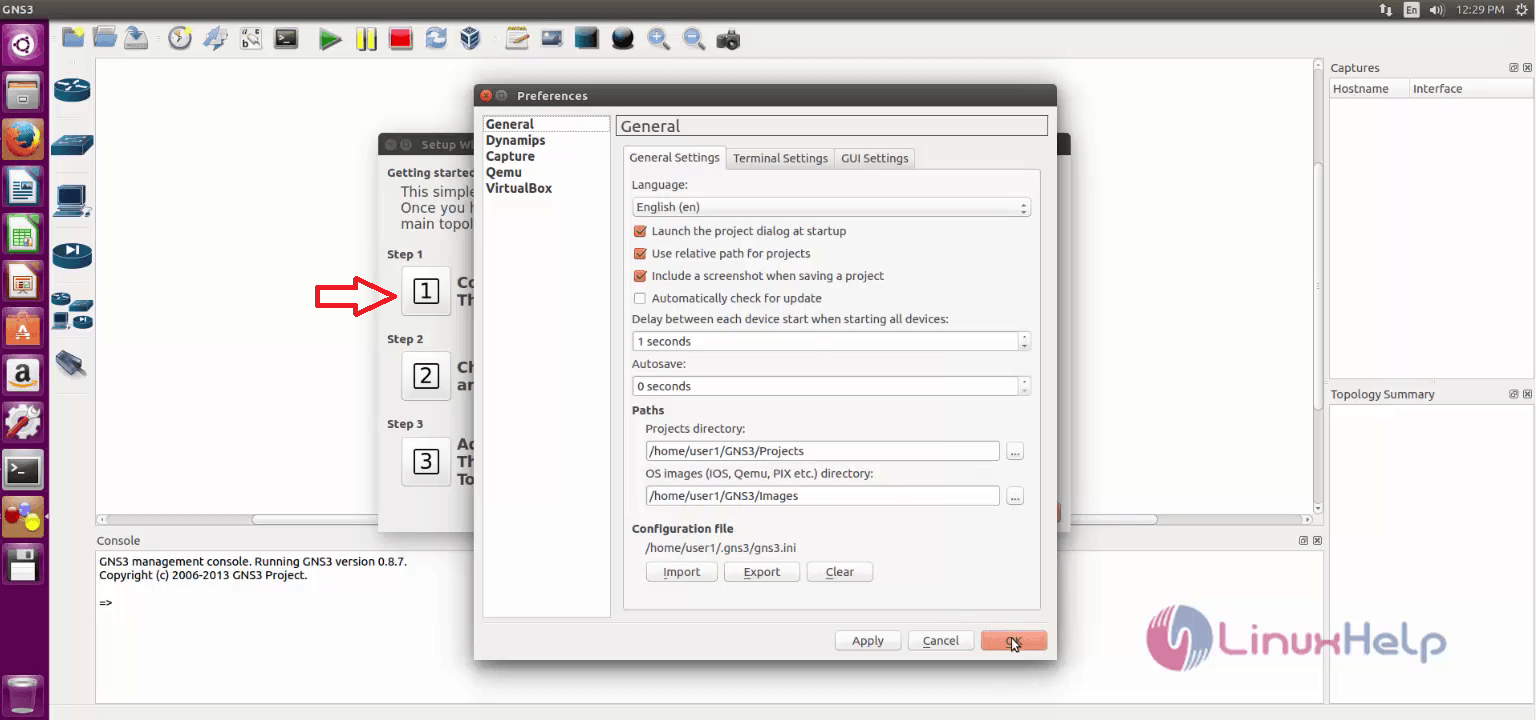Open the Terminal from the Ubuntu launcher
This screenshot has width=1536, height=720.
click(x=24, y=469)
